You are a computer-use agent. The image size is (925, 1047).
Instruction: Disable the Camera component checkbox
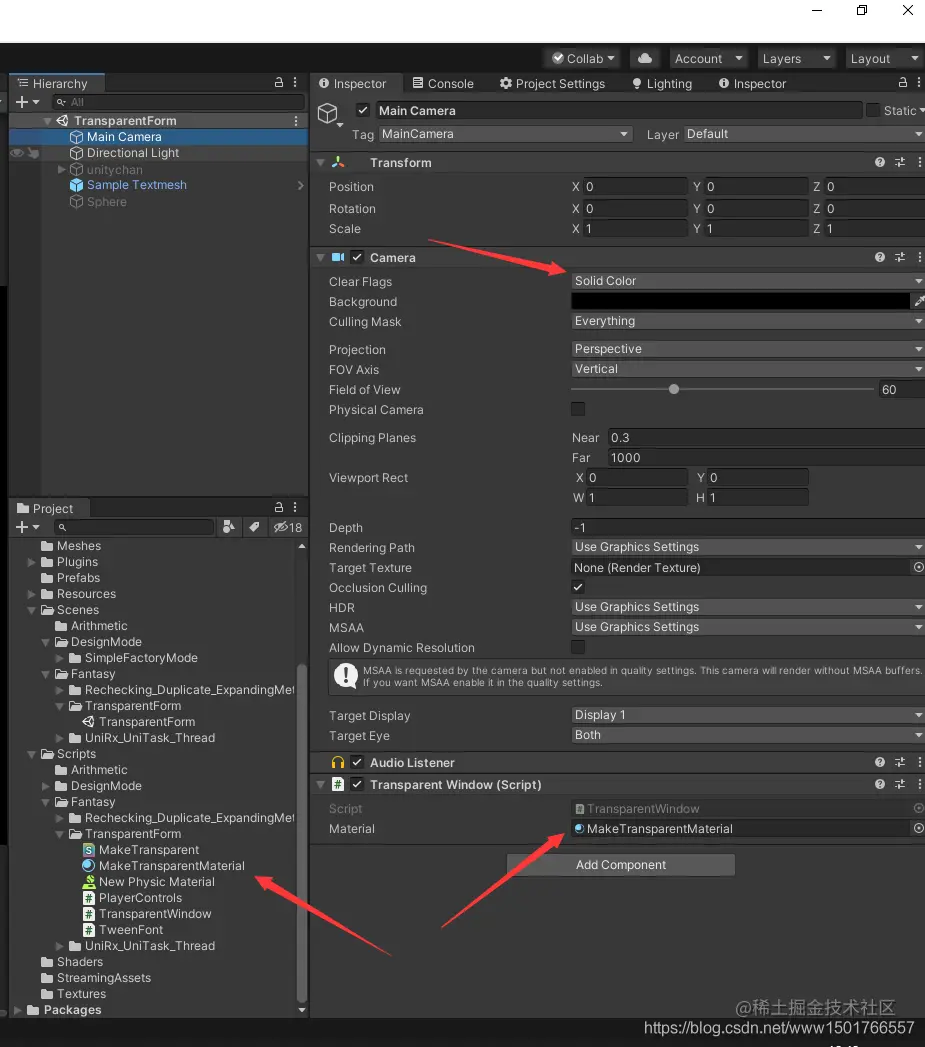tap(357, 257)
